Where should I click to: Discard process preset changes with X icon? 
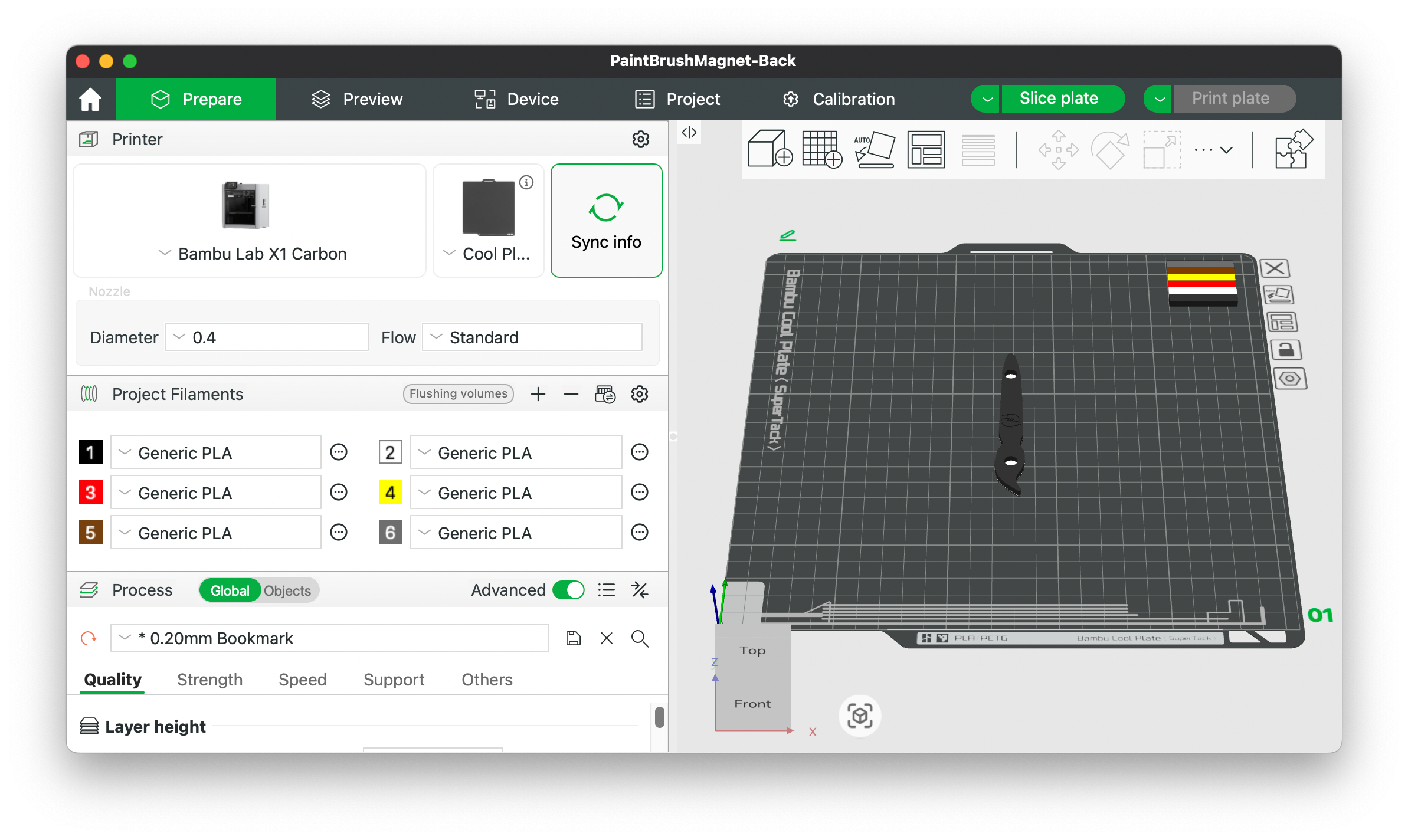coord(607,638)
